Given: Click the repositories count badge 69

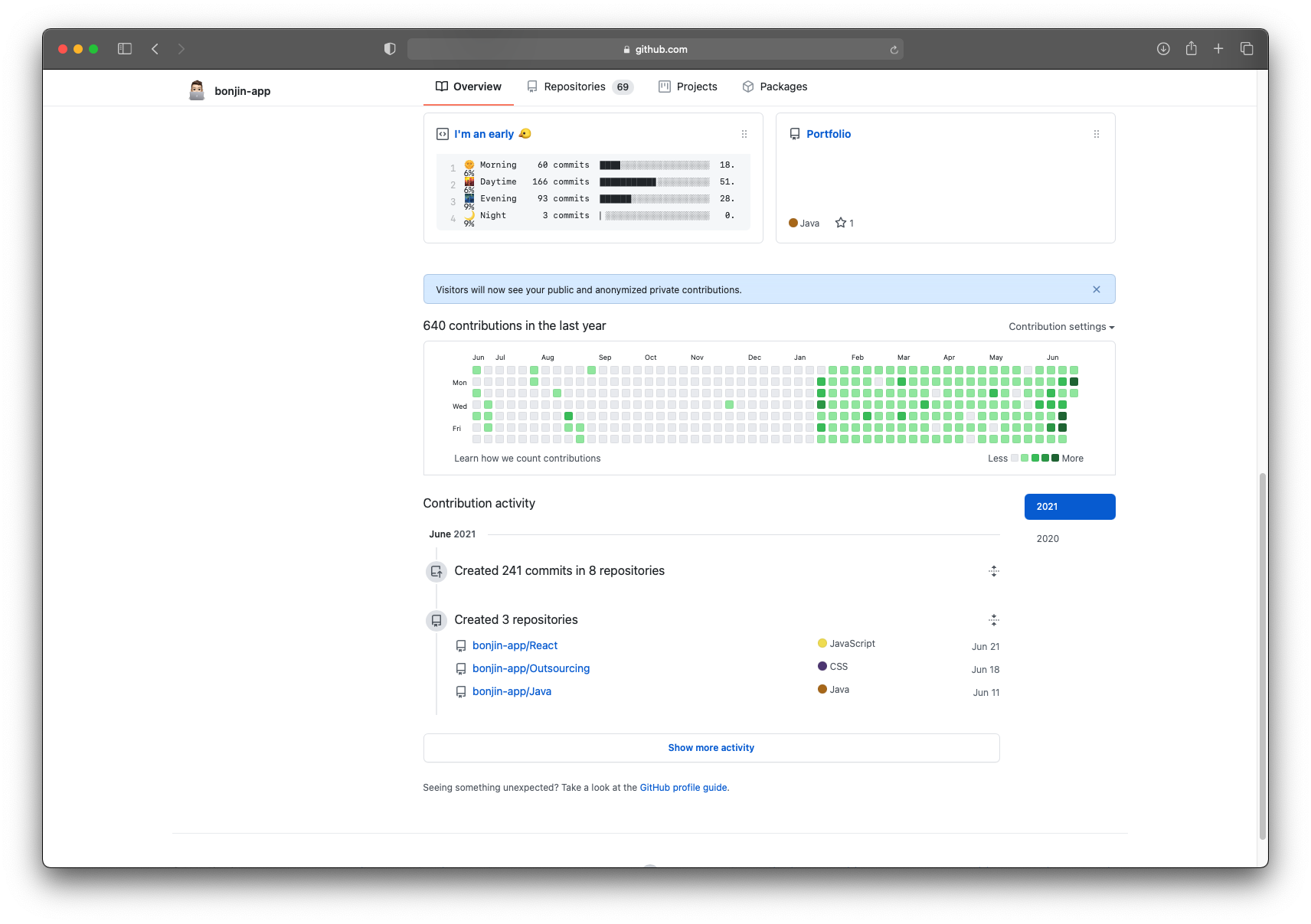Looking at the screenshot, I should (623, 87).
